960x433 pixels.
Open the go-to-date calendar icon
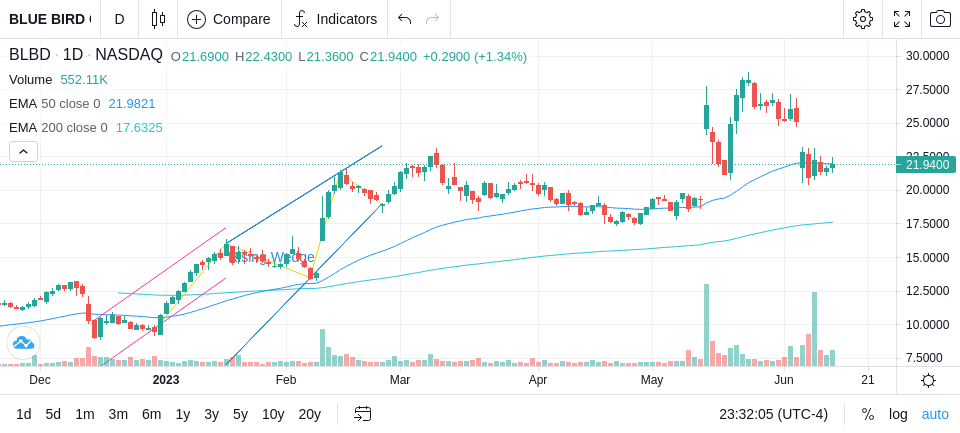(x=362, y=414)
